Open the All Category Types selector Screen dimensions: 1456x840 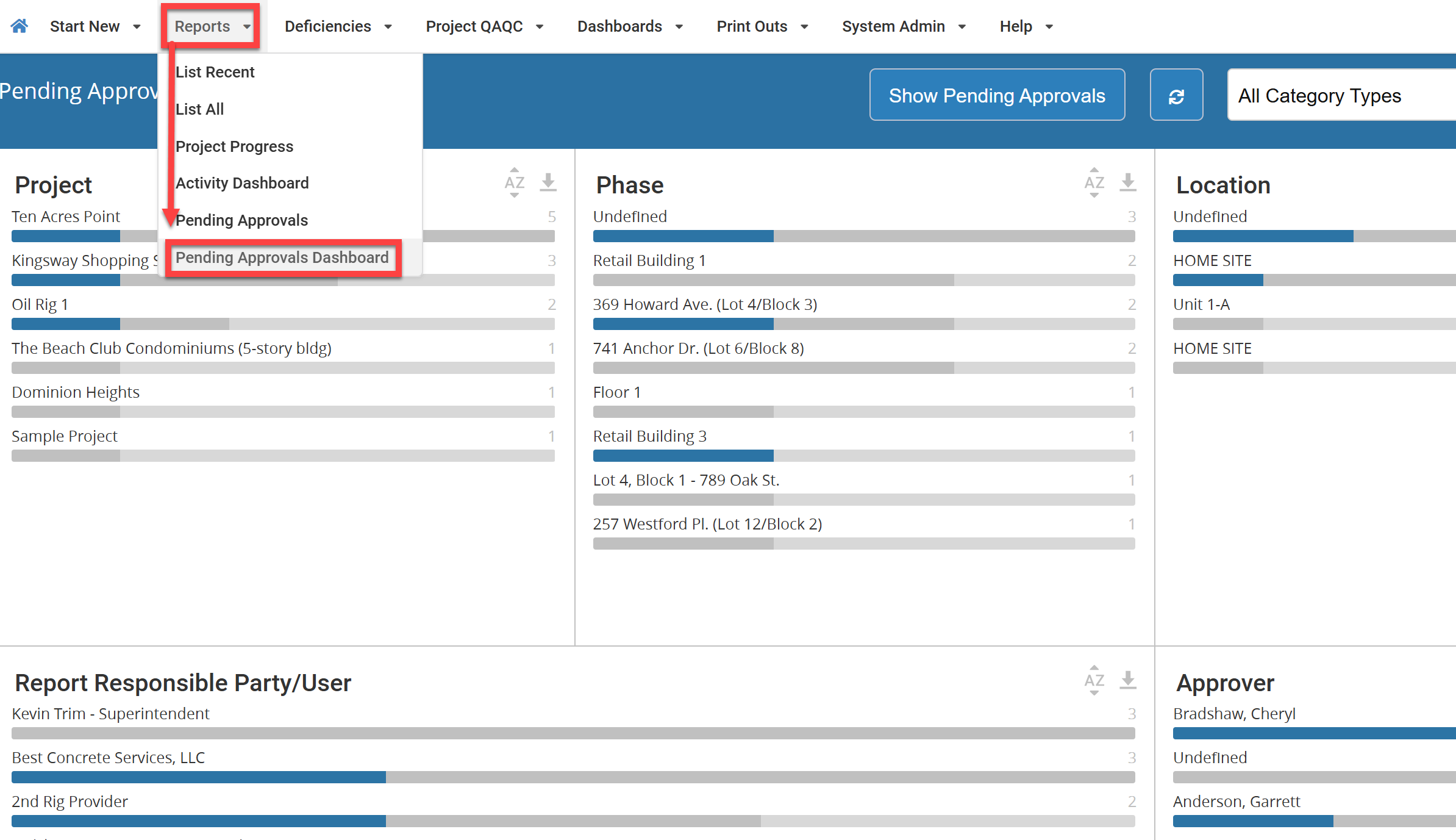coord(1341,95)
